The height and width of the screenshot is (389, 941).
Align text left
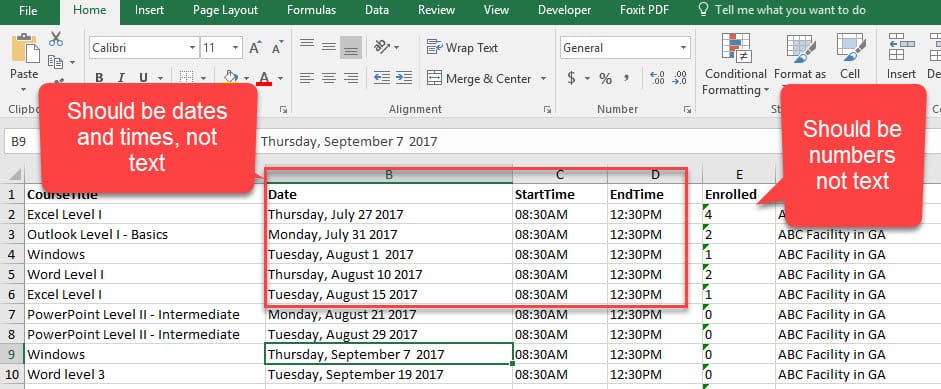pyautogui.click(x=307, y=78)
